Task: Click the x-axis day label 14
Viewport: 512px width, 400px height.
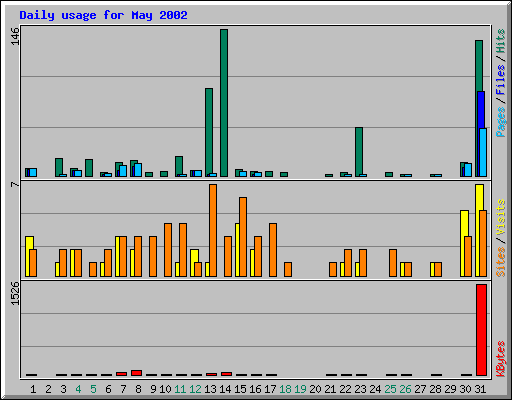Action: tap(225, 389)
